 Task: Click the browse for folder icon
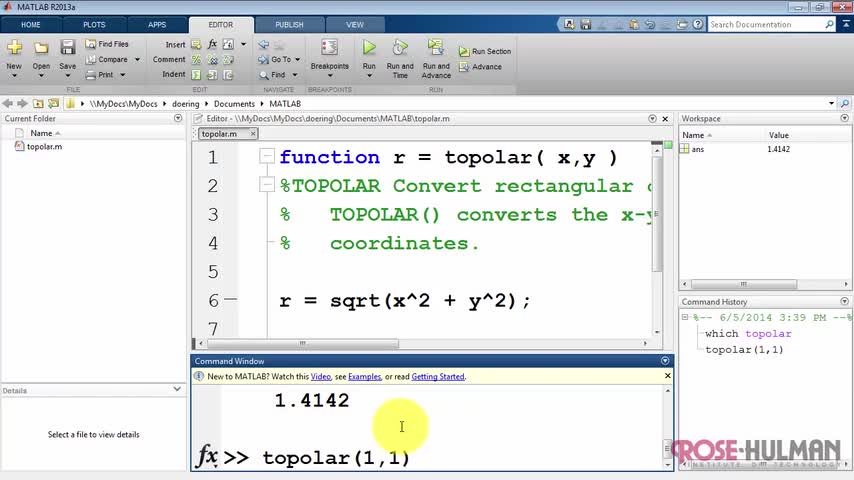(x=53, y=104)
